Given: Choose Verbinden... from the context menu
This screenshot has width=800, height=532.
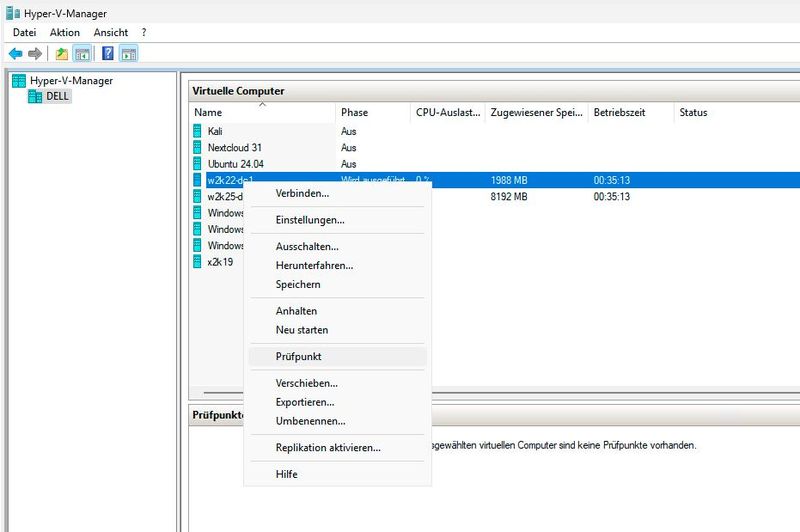Looking at the screenshot, I should point(337,193).
